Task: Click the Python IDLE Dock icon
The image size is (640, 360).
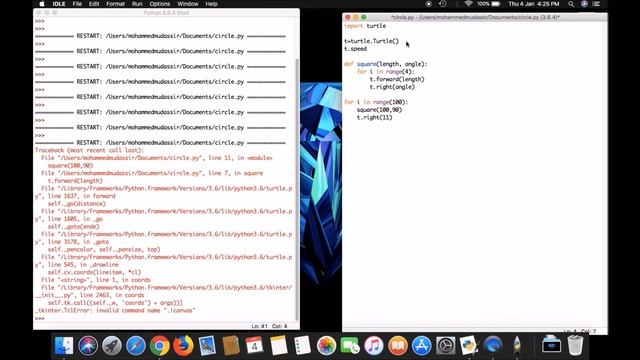Action: 469,346
